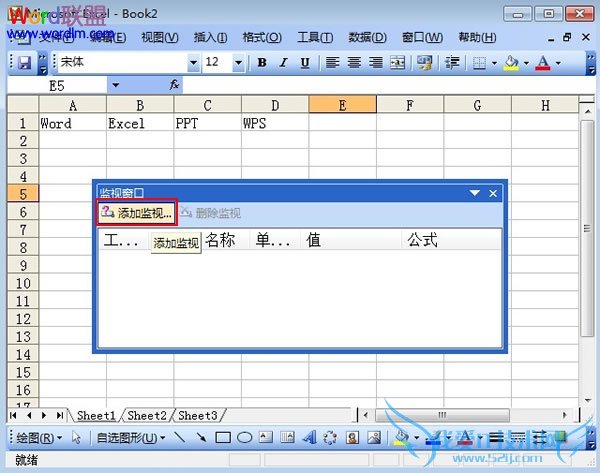Expand the Name Box dropdown arrow
The width and height of the screenshot is (600, 473).
tap(116, 85)
